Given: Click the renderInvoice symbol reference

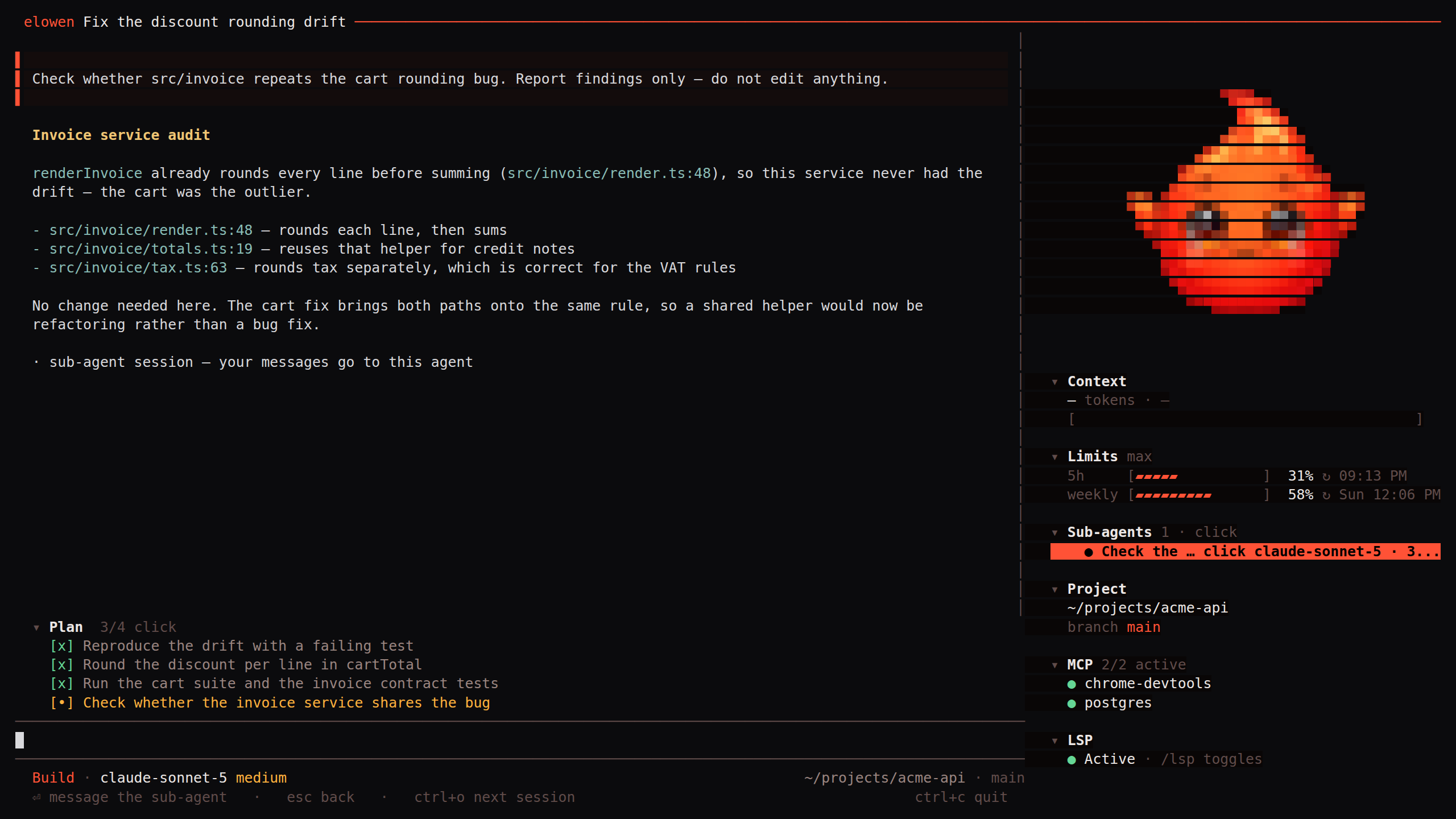Looking at the screenshot, I should [x=87, y=173].
